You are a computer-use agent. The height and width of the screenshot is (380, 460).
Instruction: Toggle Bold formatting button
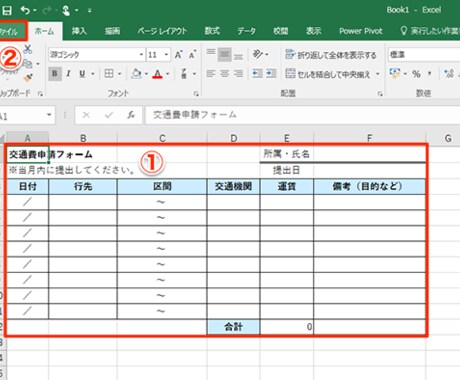point(55,74)
